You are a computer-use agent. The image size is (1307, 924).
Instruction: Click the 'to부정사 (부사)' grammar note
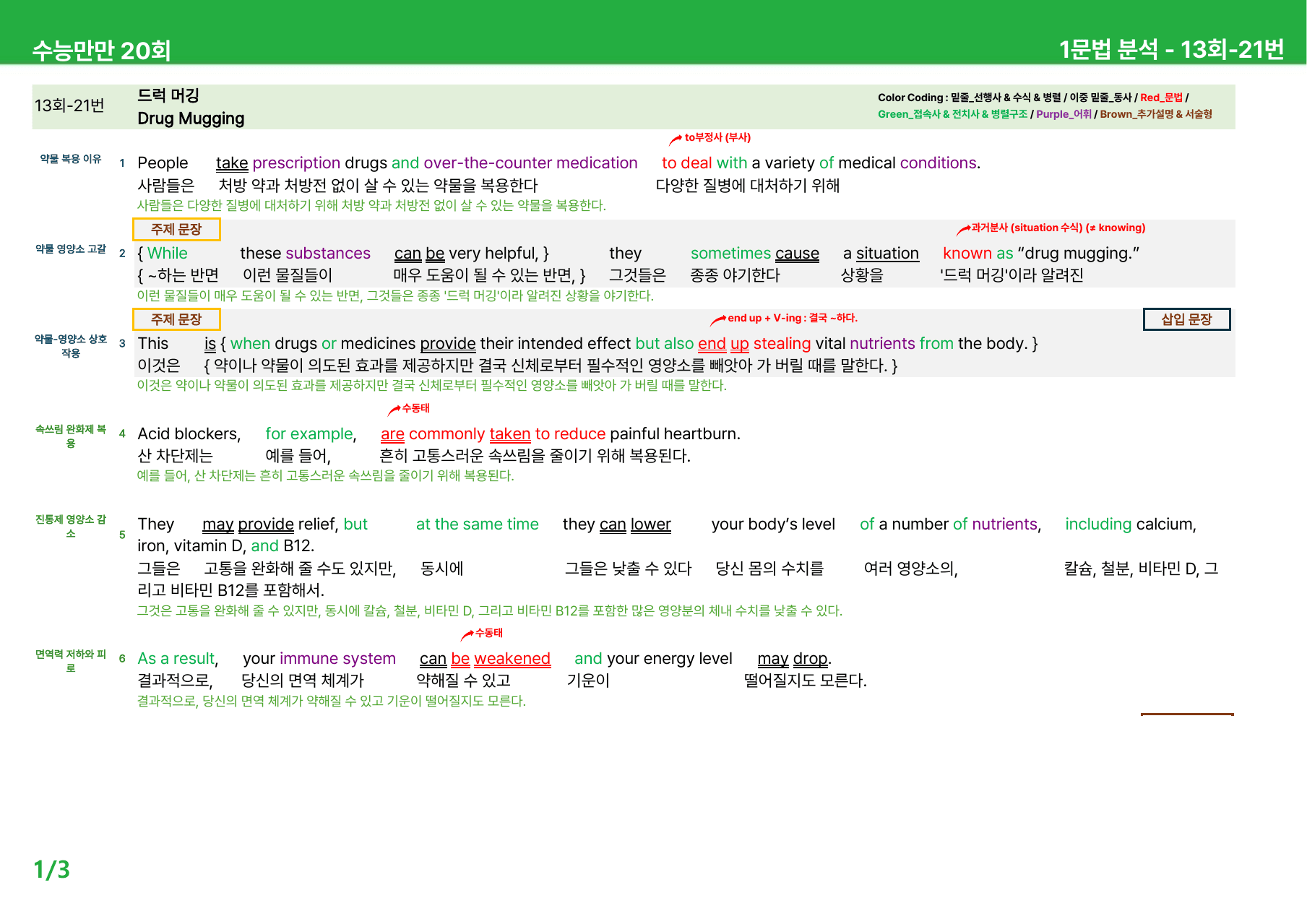(717, 137)
